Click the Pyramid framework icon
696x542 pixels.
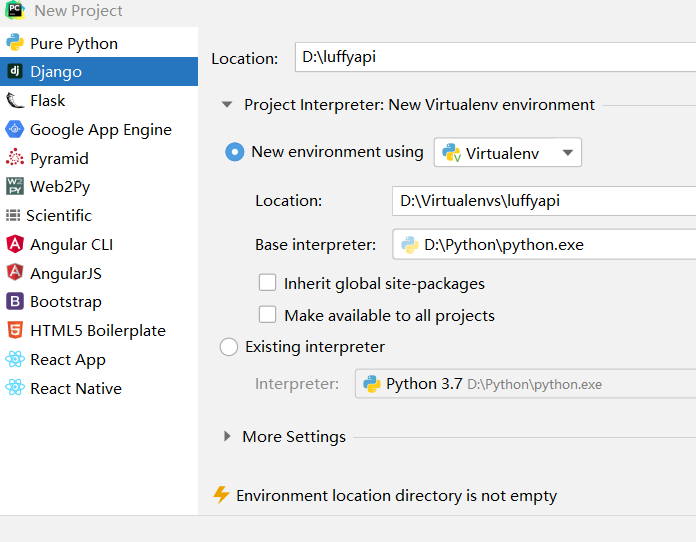(x=15, y=158)
